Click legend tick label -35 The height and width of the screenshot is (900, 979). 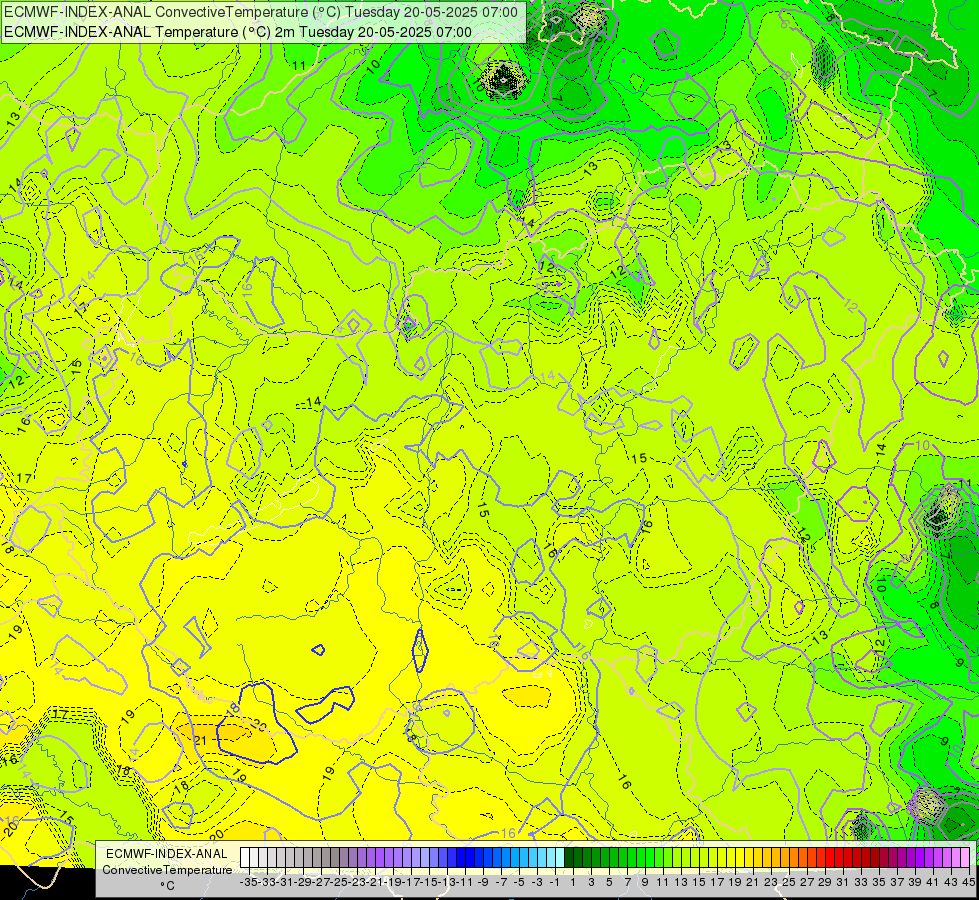point(249,883)
